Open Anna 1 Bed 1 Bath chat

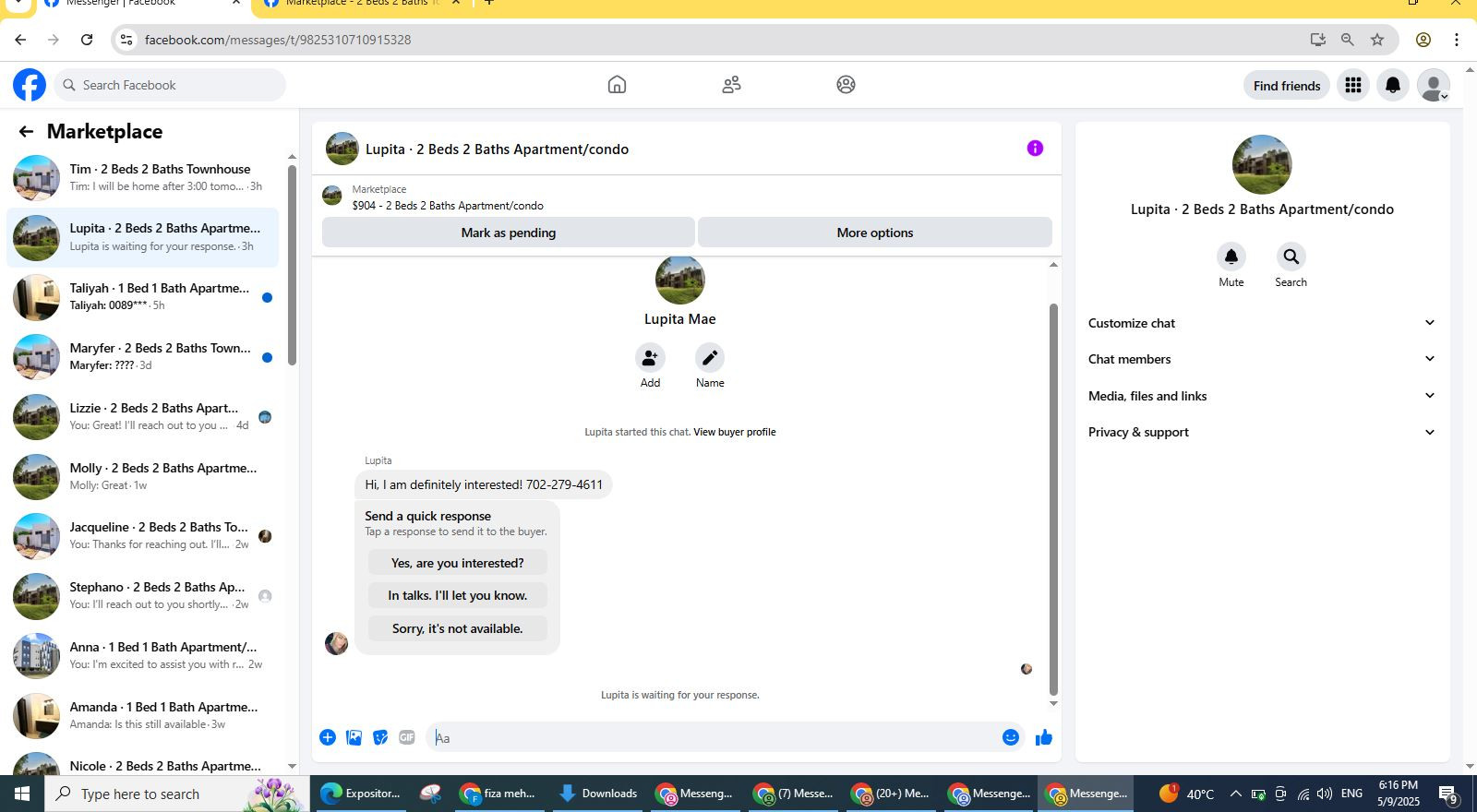pos(143,655)
